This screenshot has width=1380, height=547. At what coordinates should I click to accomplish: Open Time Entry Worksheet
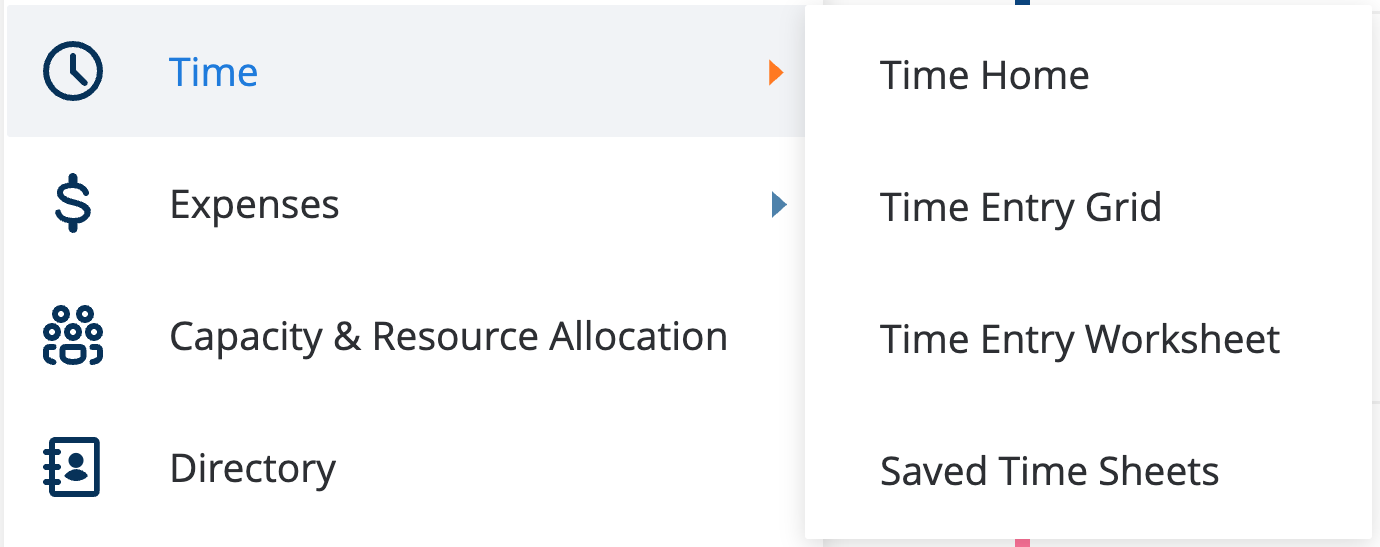[x=1080, y=339]
